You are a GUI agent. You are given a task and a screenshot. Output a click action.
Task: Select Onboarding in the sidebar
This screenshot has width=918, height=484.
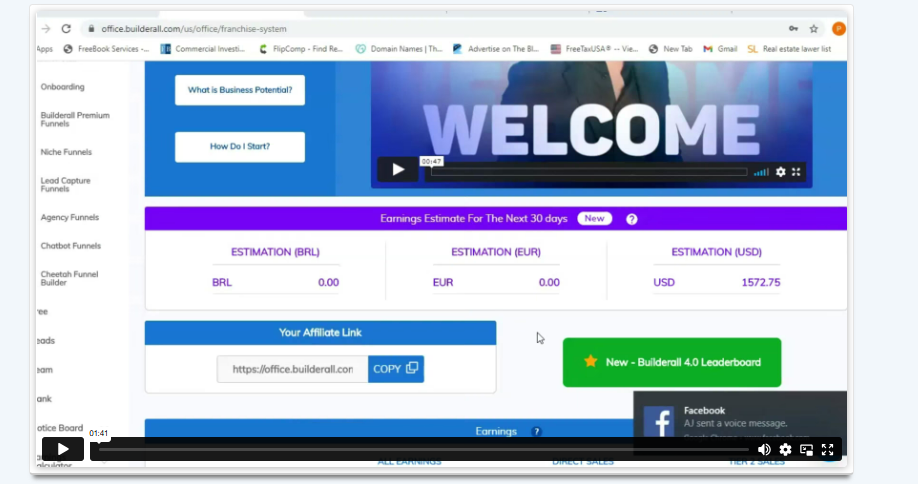tap(63, 87)
